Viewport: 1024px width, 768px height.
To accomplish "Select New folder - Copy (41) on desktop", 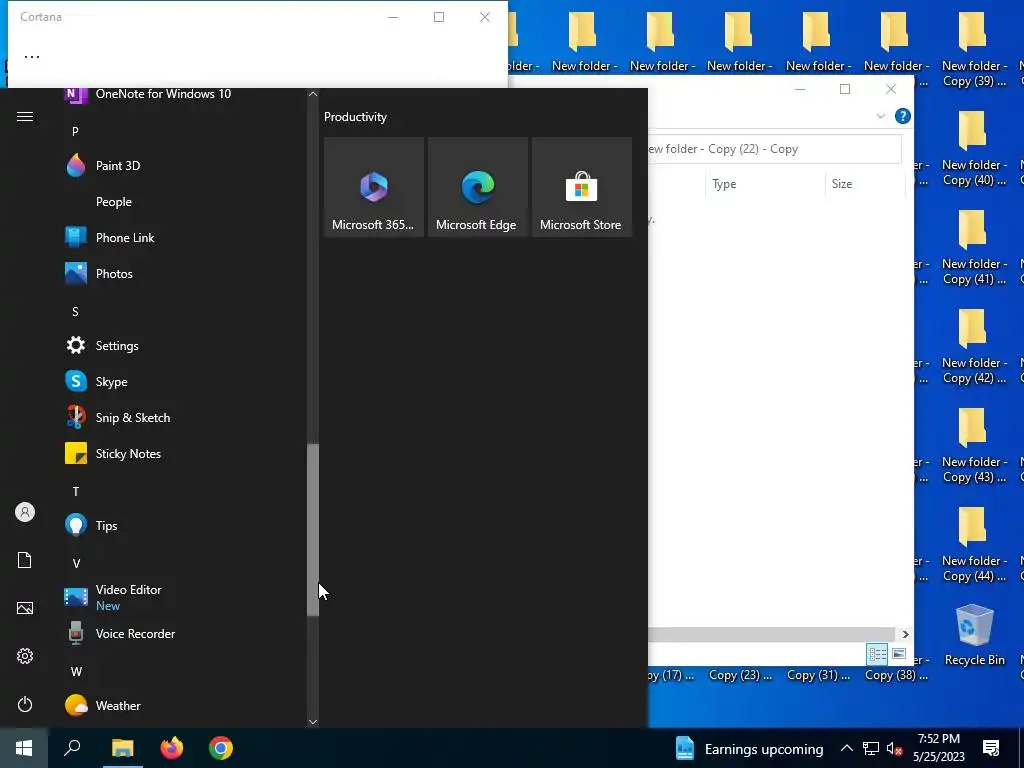I will click(x=974, y=248).
